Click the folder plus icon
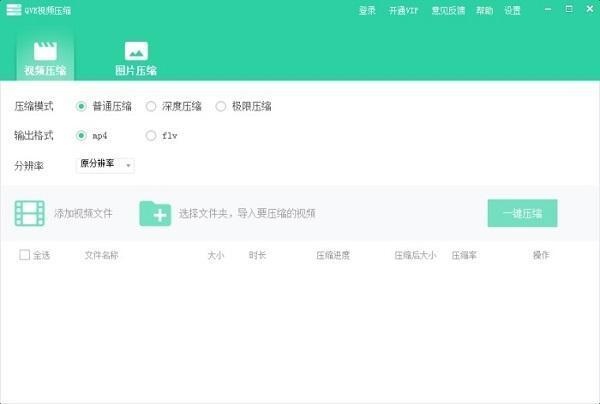600x404 pixels. (155, 213)
